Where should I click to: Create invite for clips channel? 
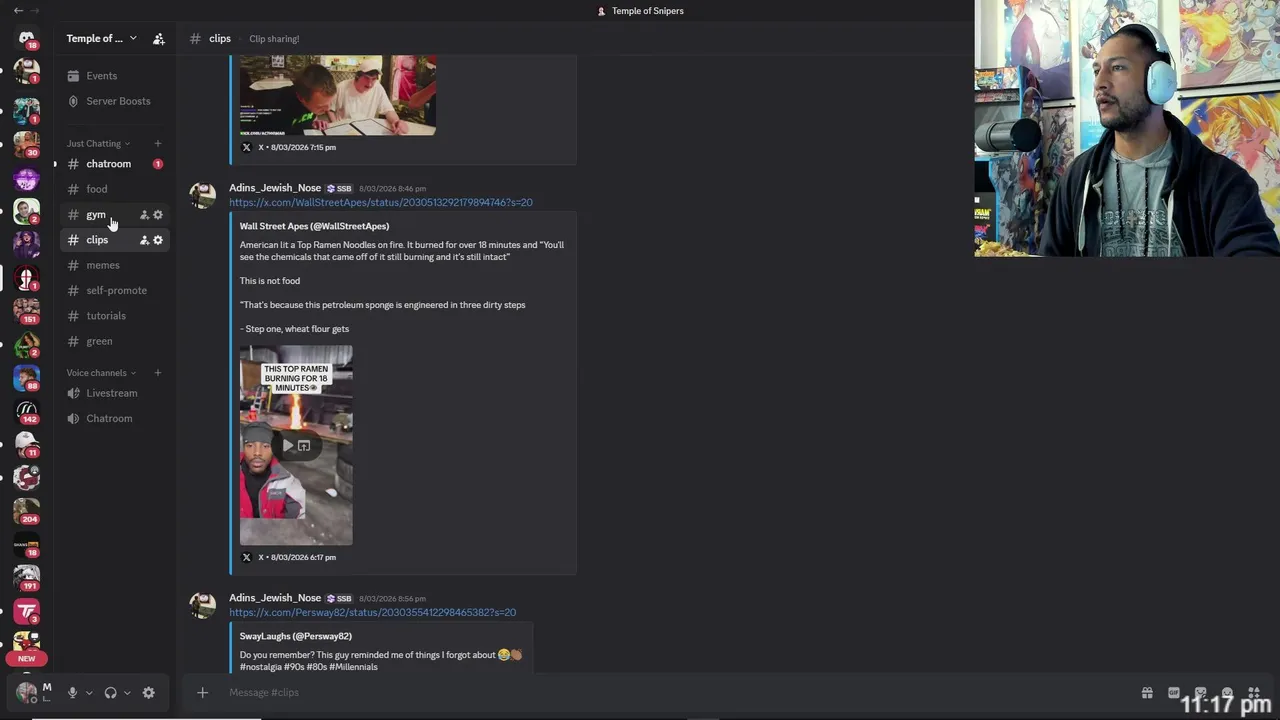click(144, 240)
